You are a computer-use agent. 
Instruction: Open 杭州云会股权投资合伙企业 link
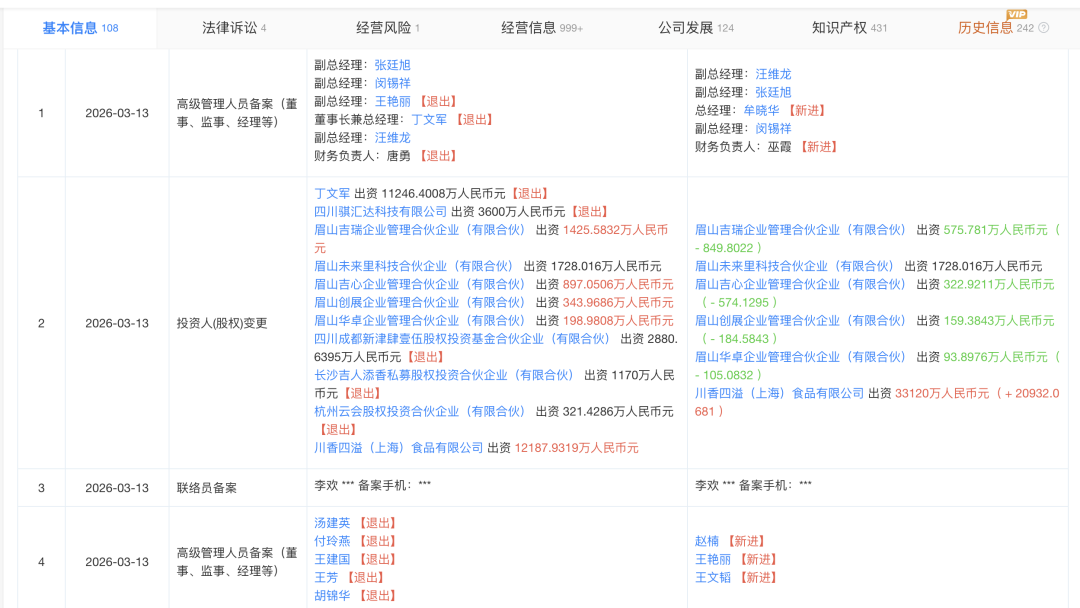419,412
